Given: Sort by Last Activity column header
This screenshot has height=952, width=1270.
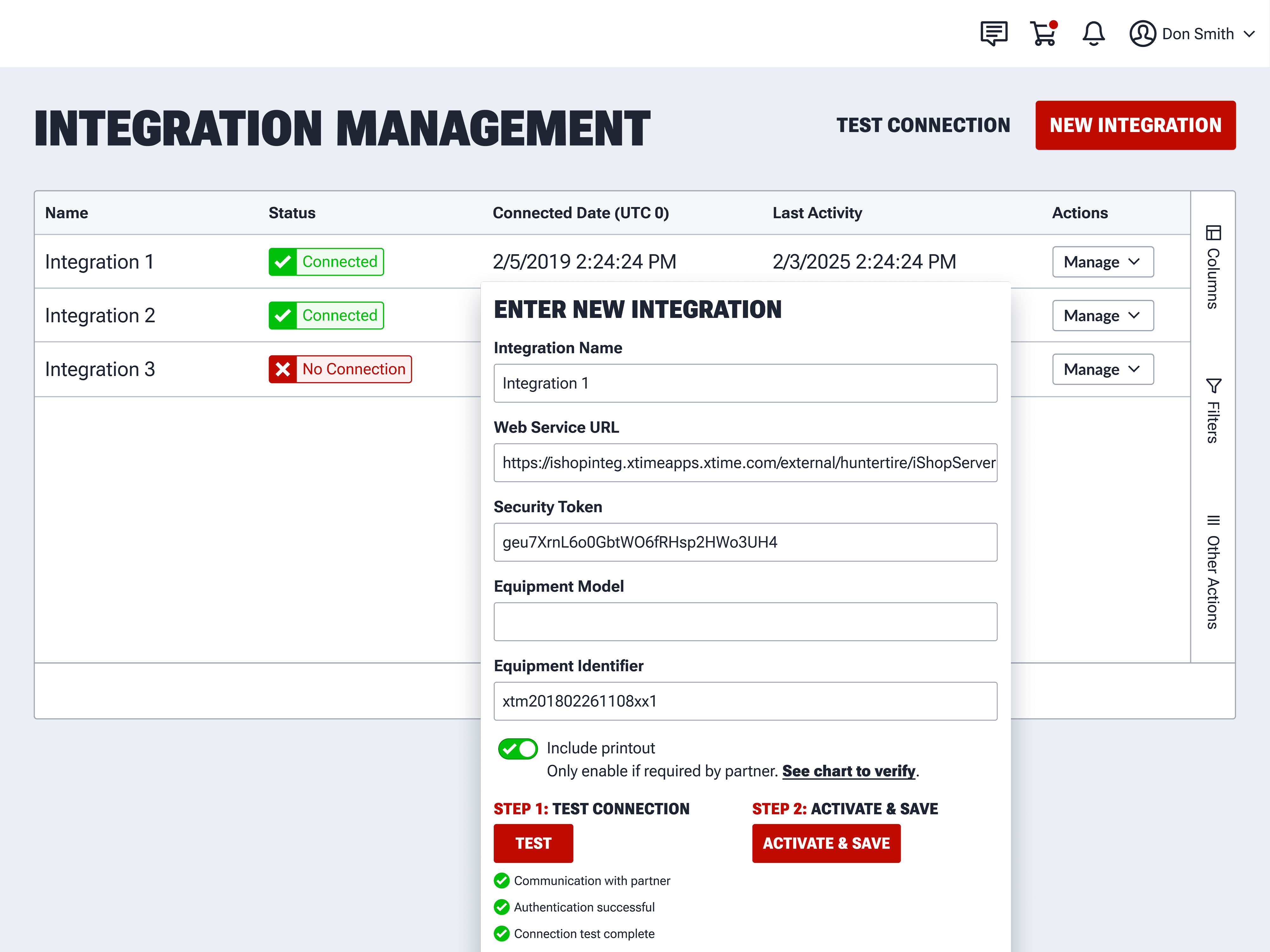Looking at the screenshot, I should tap(816, 213).
